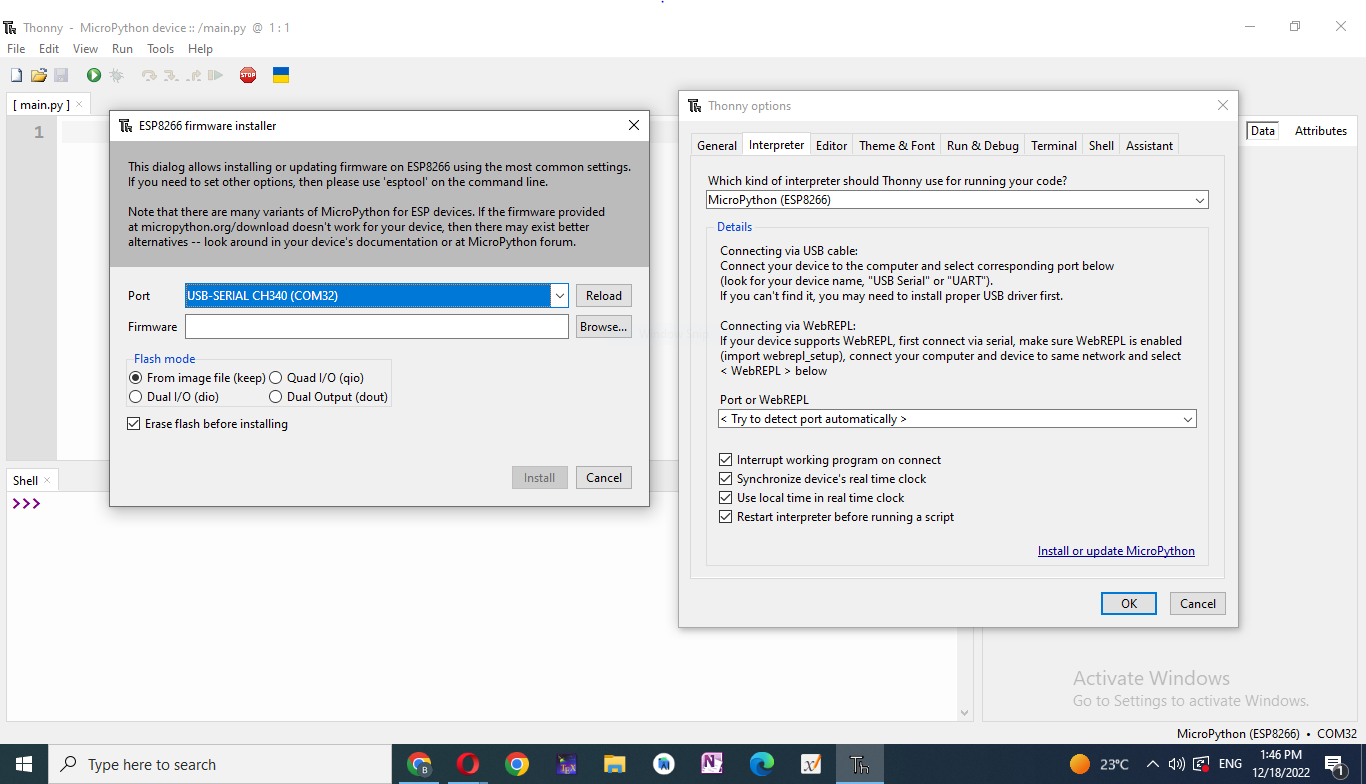The image size is (1366, 784).
Task: Show hidden system tray icons
Action: [1152, 764]
